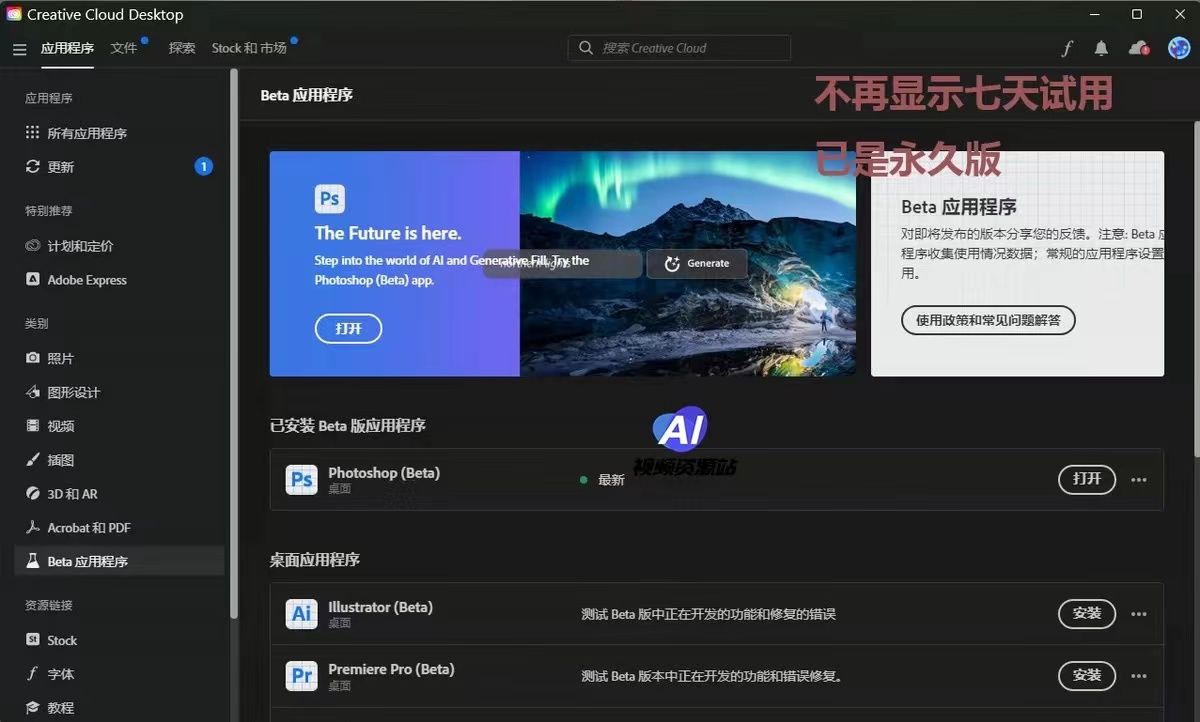Open more options for Photoshop (Beta)
The image size is (1200, 722).
tap(1139, 480)
